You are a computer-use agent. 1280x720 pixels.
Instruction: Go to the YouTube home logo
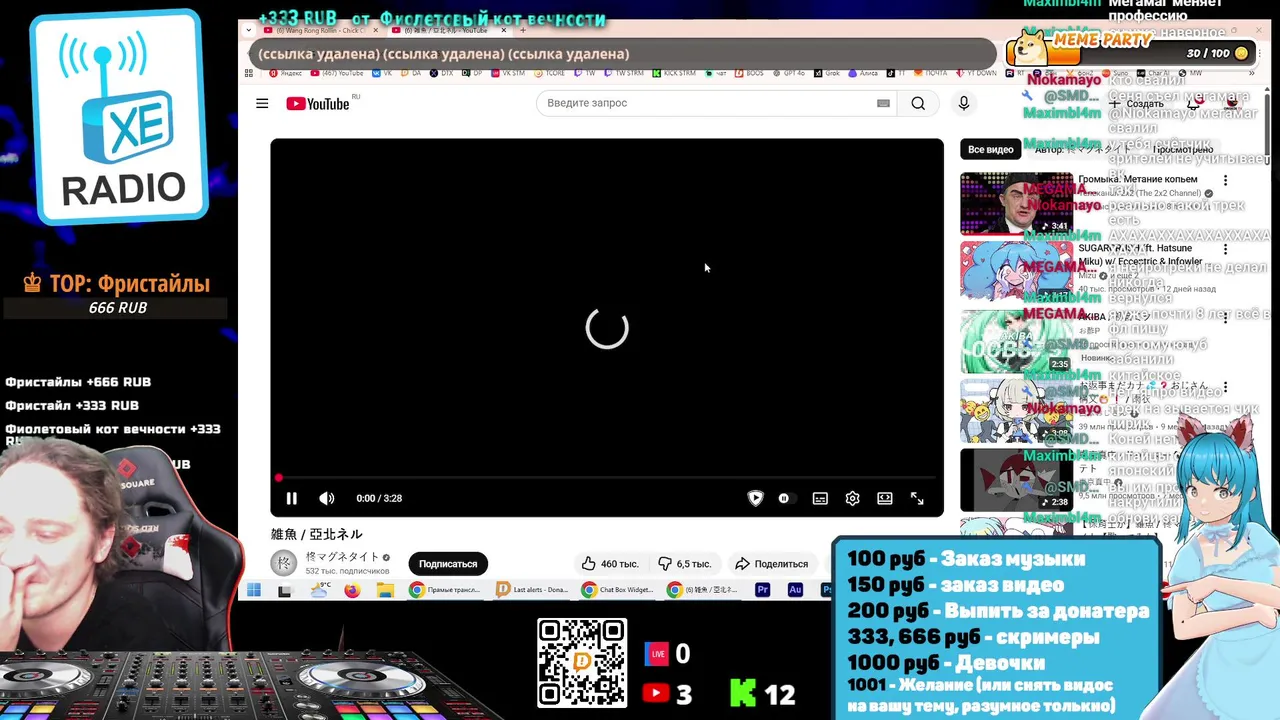coord(318,103)
